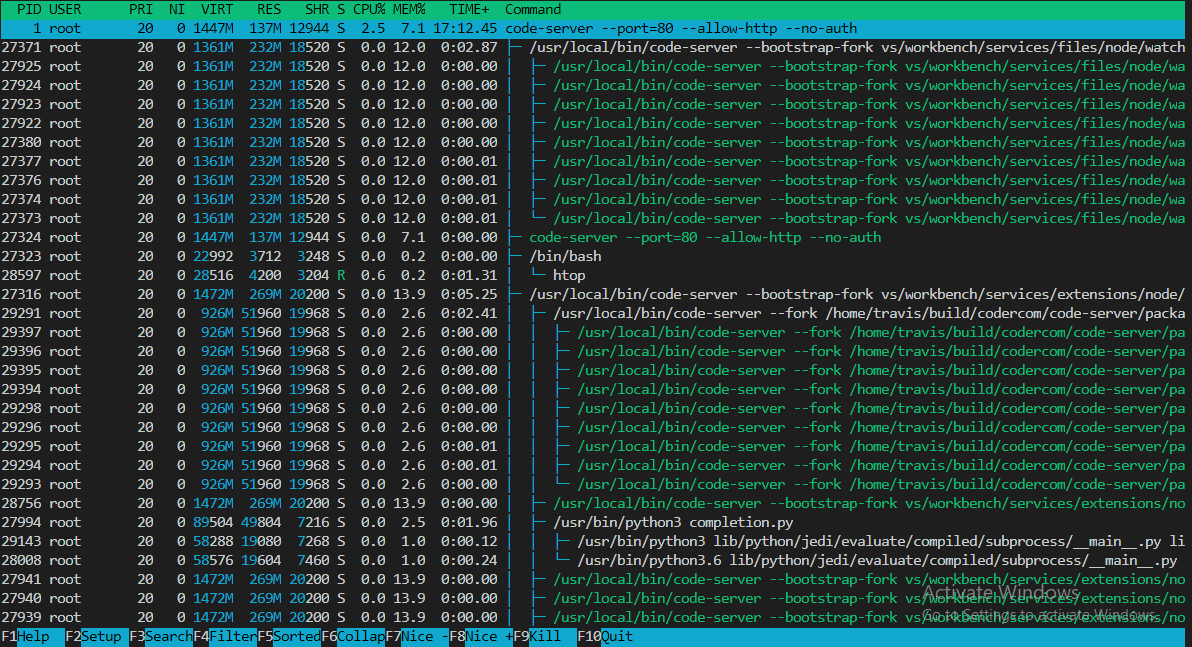Click F10 Quit in the footer
Image resolution: width=1192 pixels, height=647 pixels.
point(605,636)
